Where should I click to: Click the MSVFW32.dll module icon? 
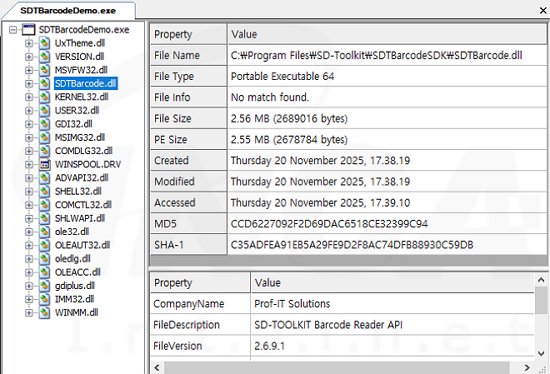click(44, 70)
